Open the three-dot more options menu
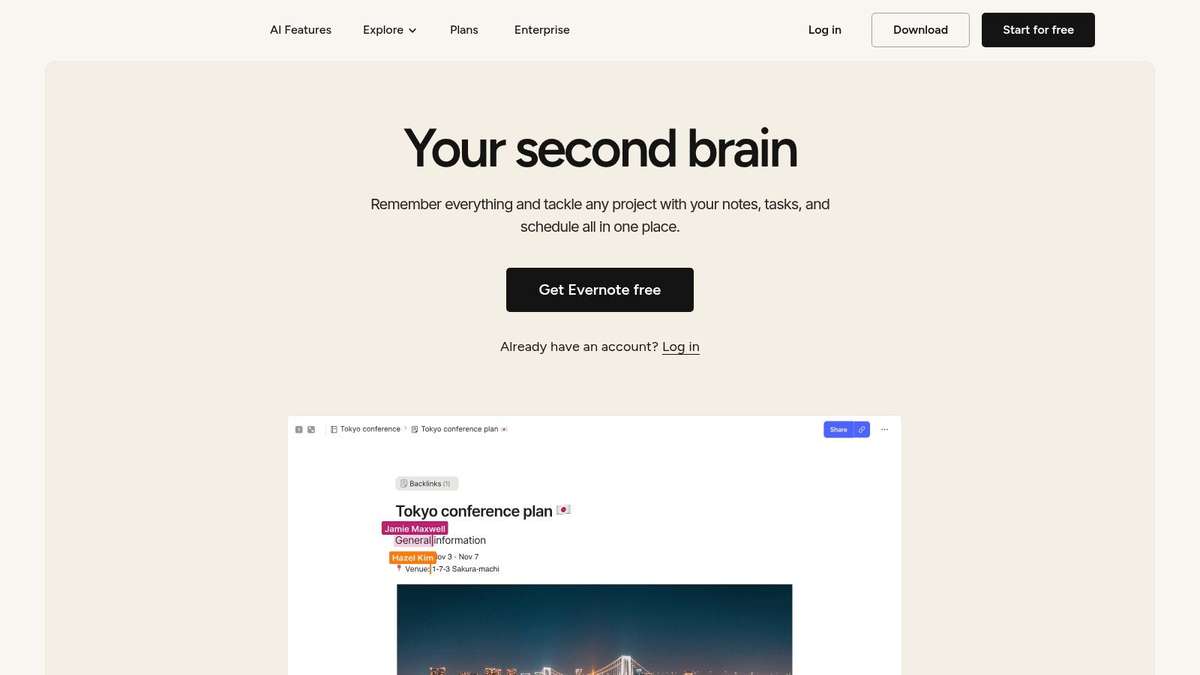 click(x=884, y=429)
